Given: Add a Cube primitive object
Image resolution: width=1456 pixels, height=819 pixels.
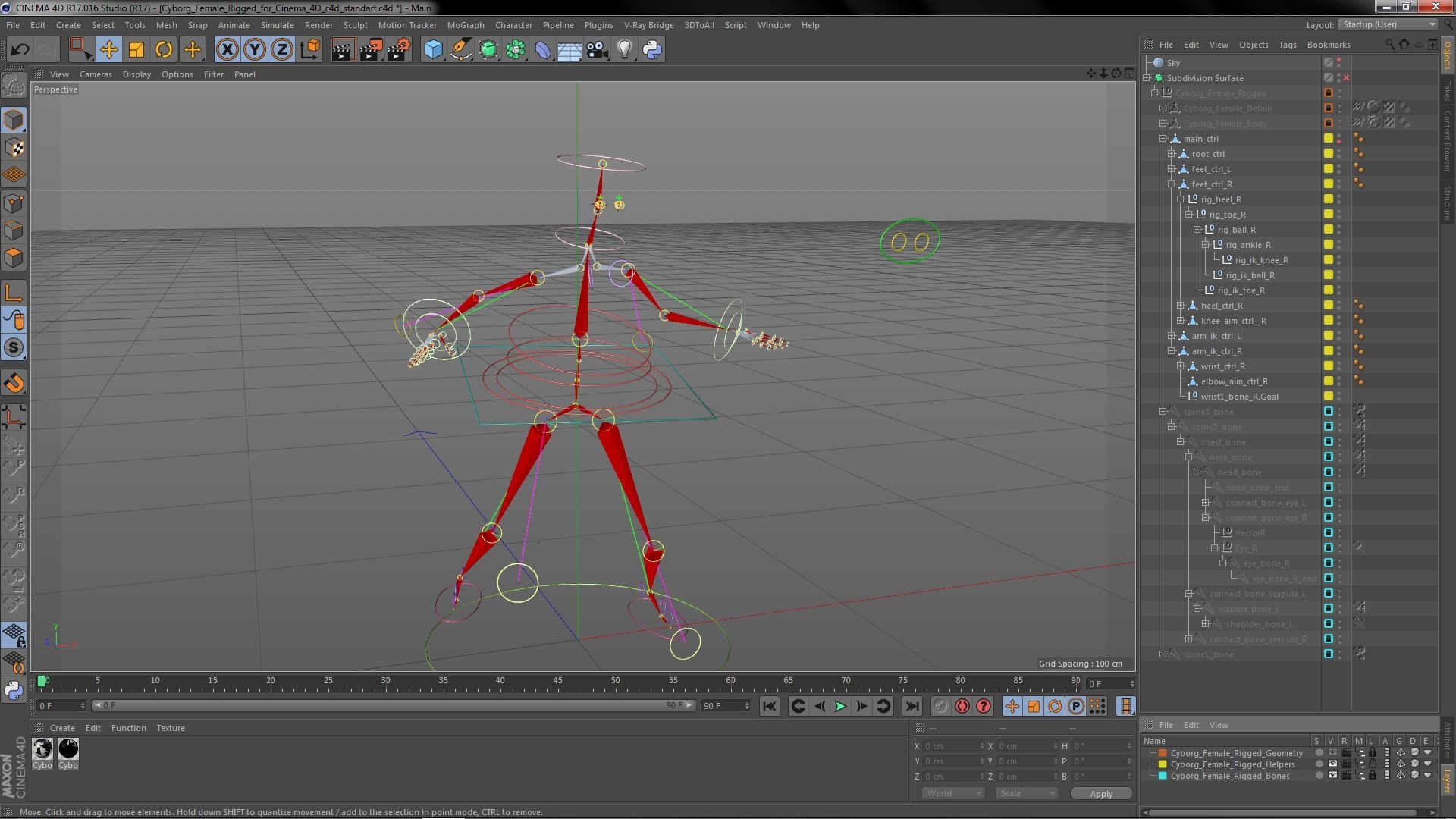Looking at the screenshot, I should point(433,50).
